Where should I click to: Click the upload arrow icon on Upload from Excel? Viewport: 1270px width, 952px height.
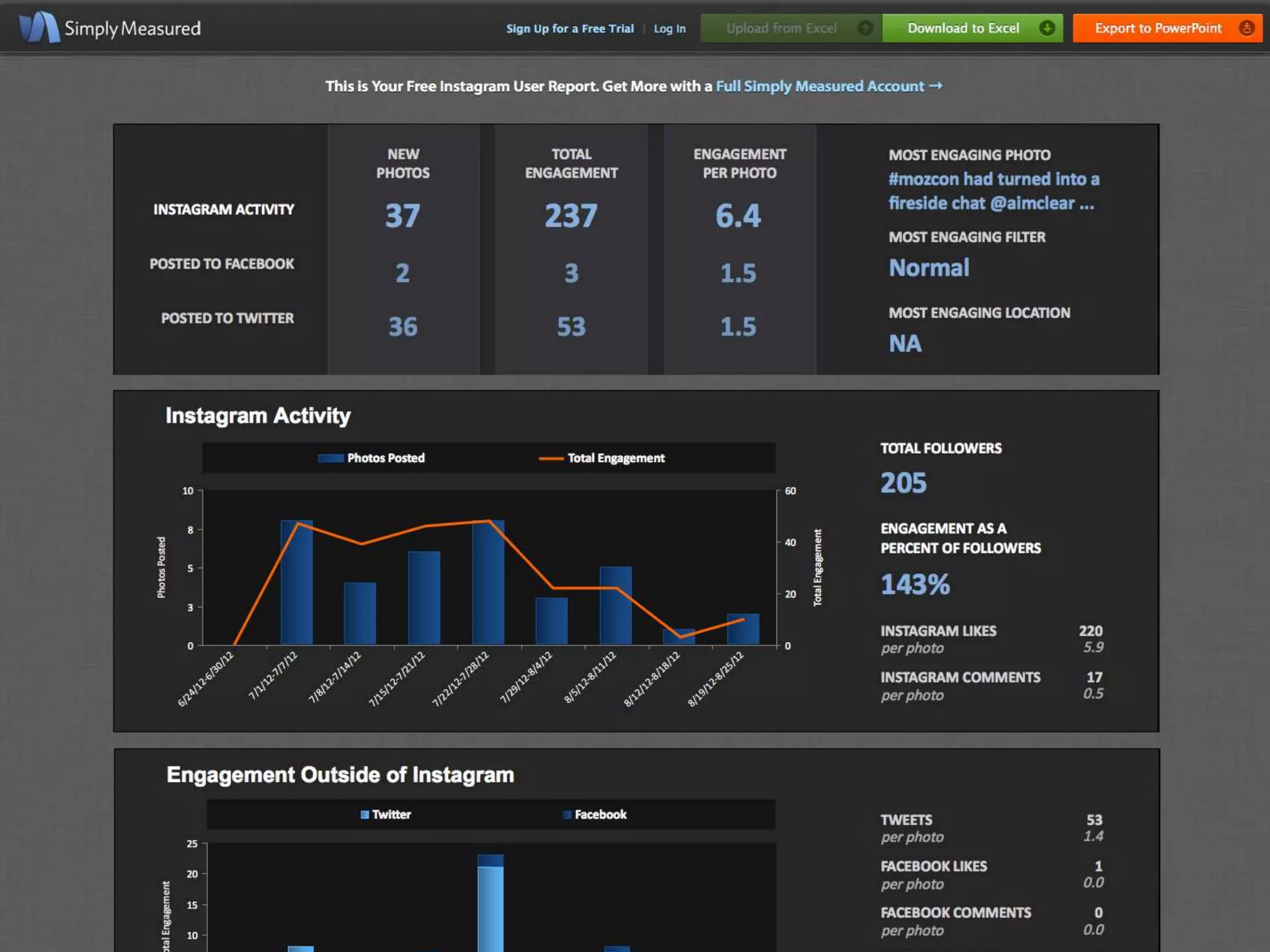[x=864, y=29]
